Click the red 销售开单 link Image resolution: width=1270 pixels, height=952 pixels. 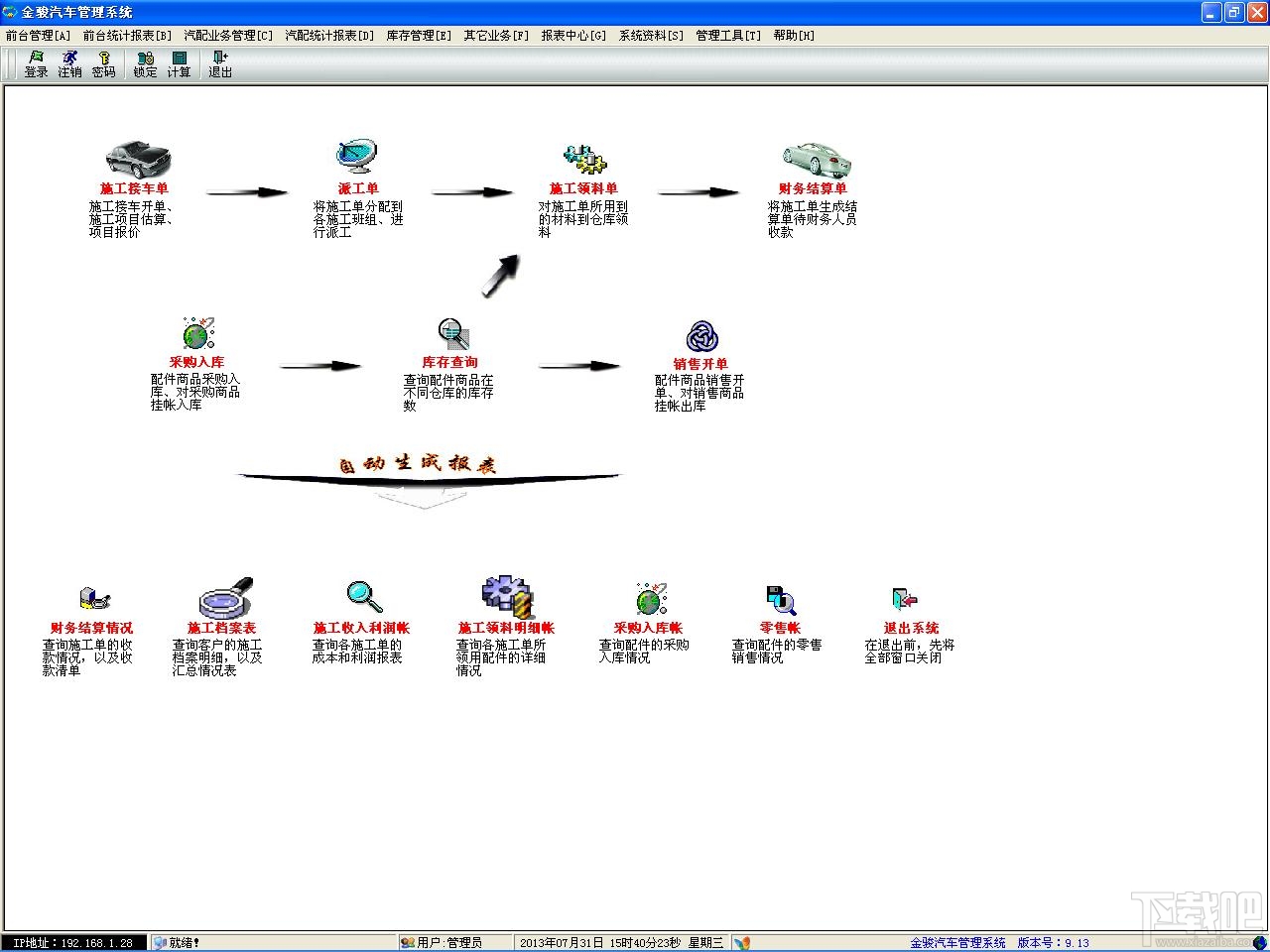click(x=700, y=364)
